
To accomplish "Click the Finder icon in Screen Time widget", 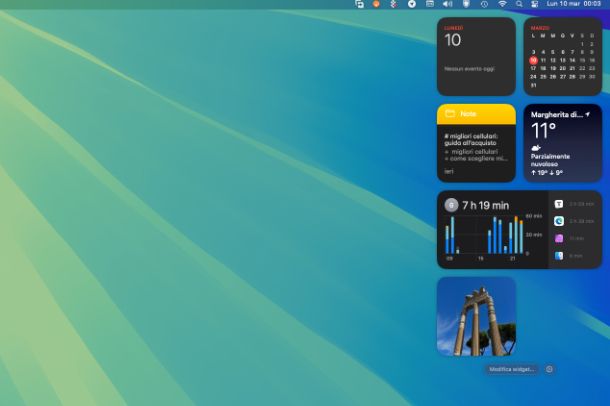I will pos(559,256).
